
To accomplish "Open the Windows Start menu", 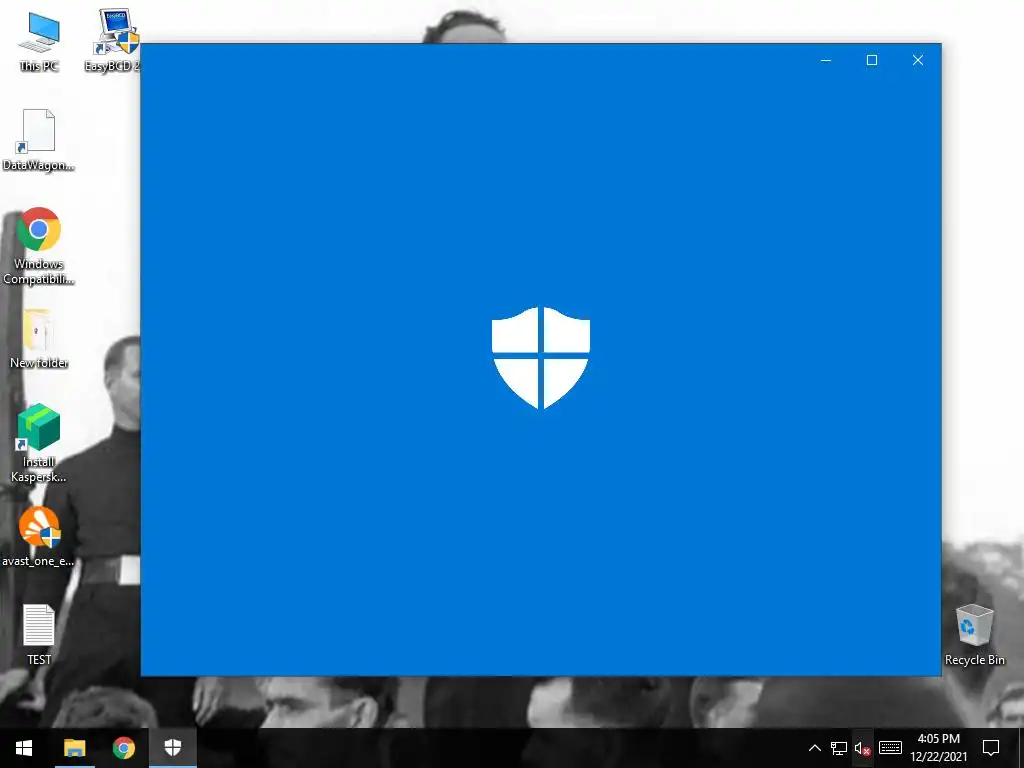I will pyautogui.click(x=24, y=748).
